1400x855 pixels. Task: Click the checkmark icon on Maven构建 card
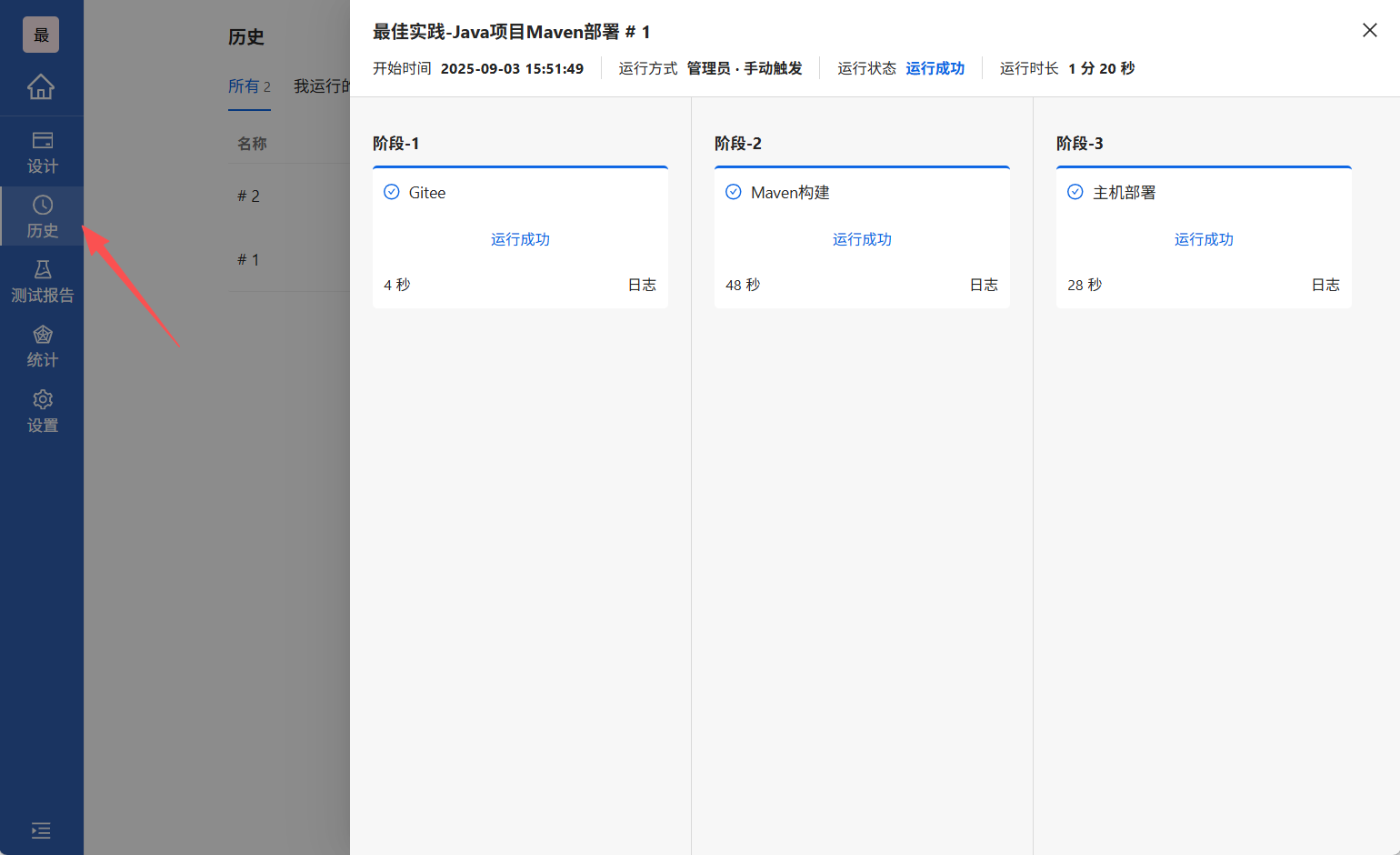pos(734,192)
